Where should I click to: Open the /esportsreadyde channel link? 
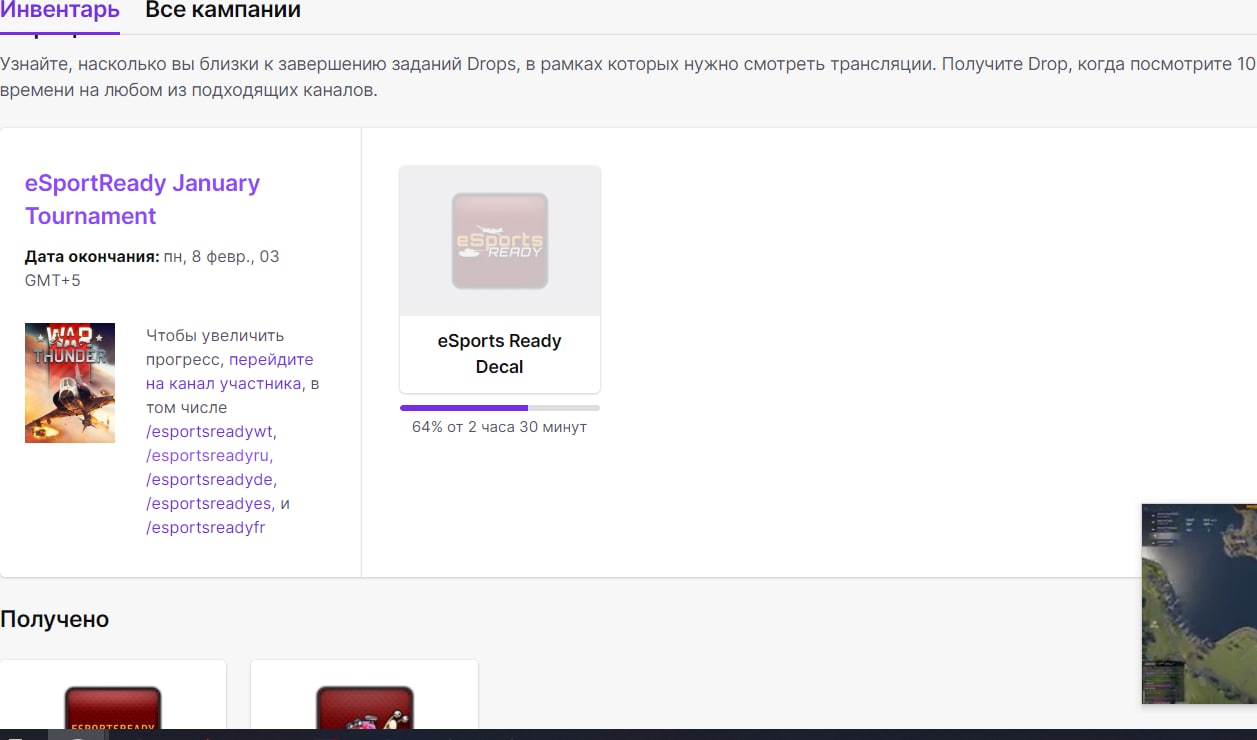click(x=211, y=480)
